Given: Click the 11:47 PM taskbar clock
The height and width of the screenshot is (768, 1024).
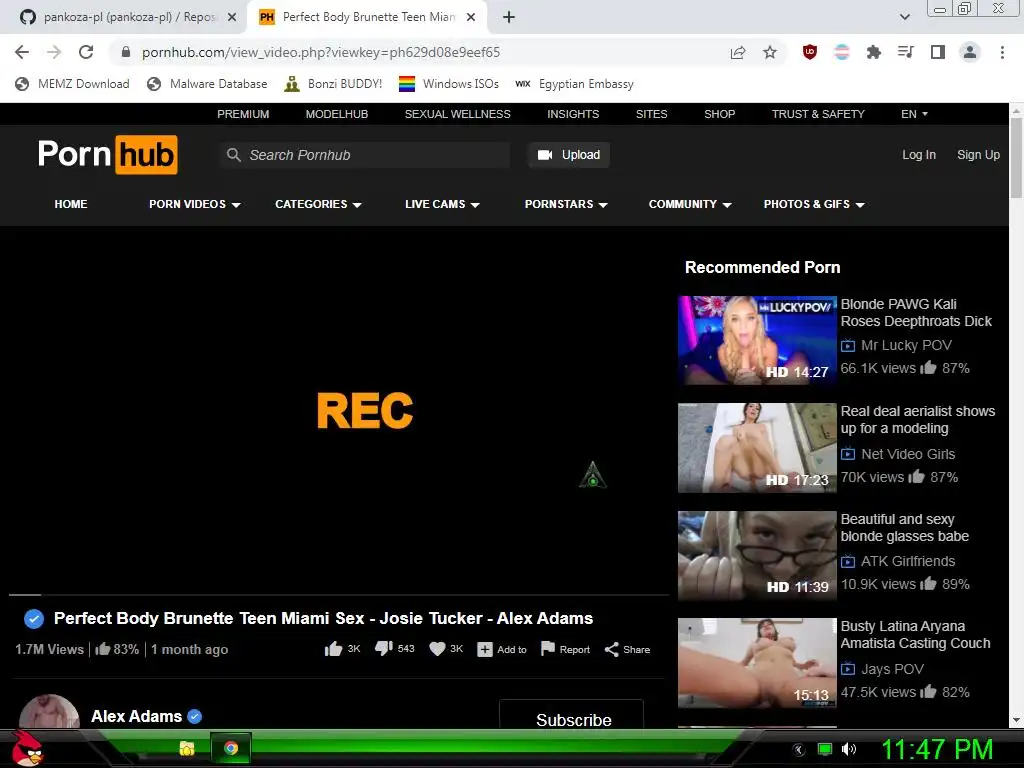Looking at the screenshot, I should pyautogui.click(x=937, y=749).
